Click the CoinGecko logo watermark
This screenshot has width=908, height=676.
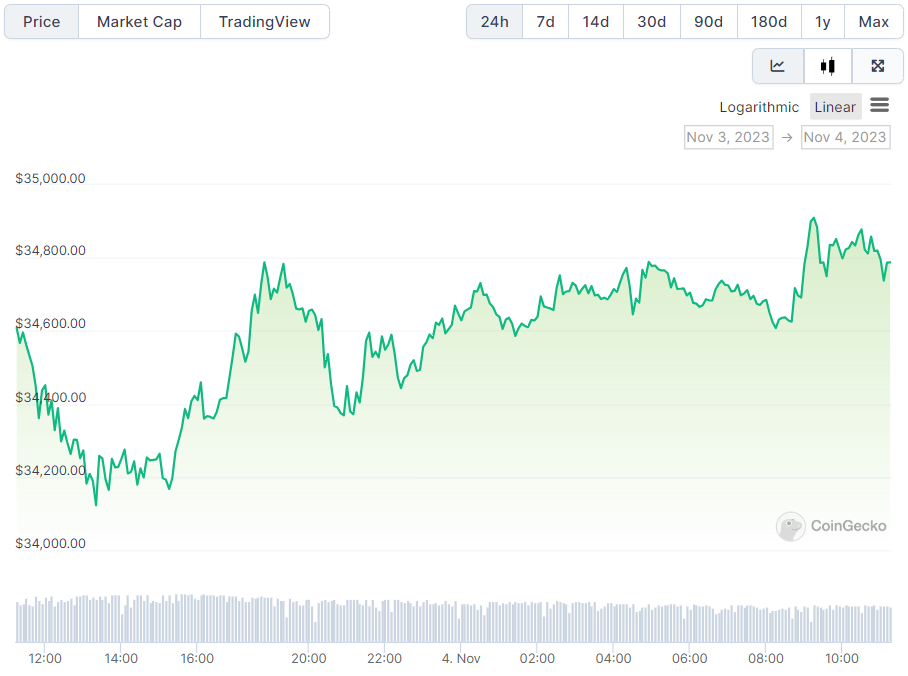[832, 526]
